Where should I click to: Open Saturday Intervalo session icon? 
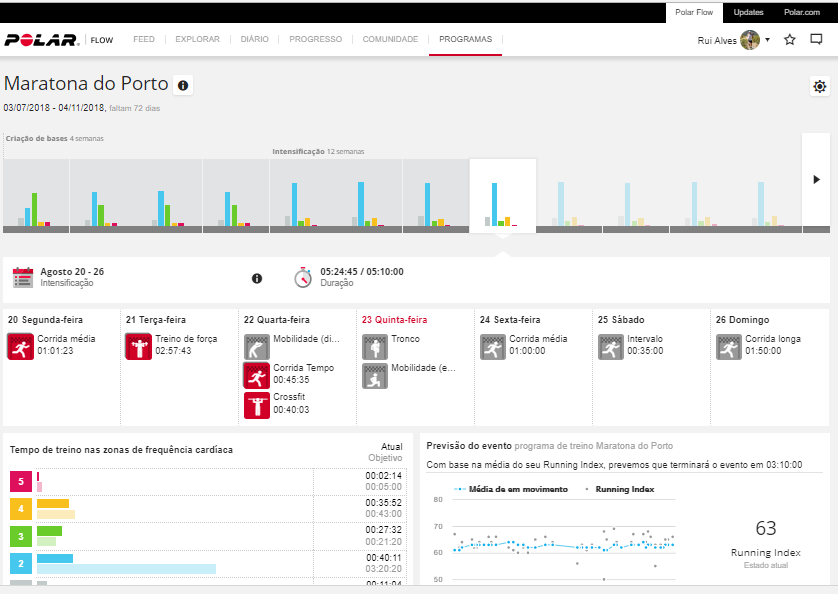click(611, 346)
